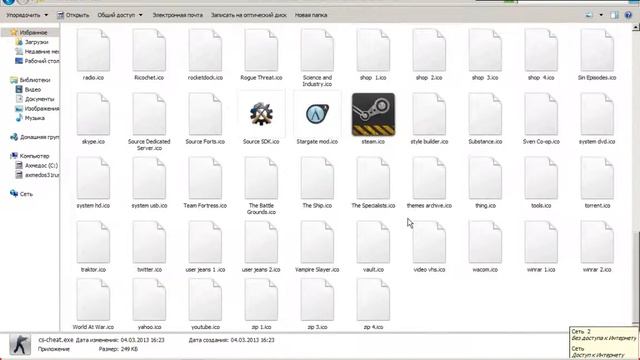
Task: Change view with the views icon
Action: pos(589,15)
